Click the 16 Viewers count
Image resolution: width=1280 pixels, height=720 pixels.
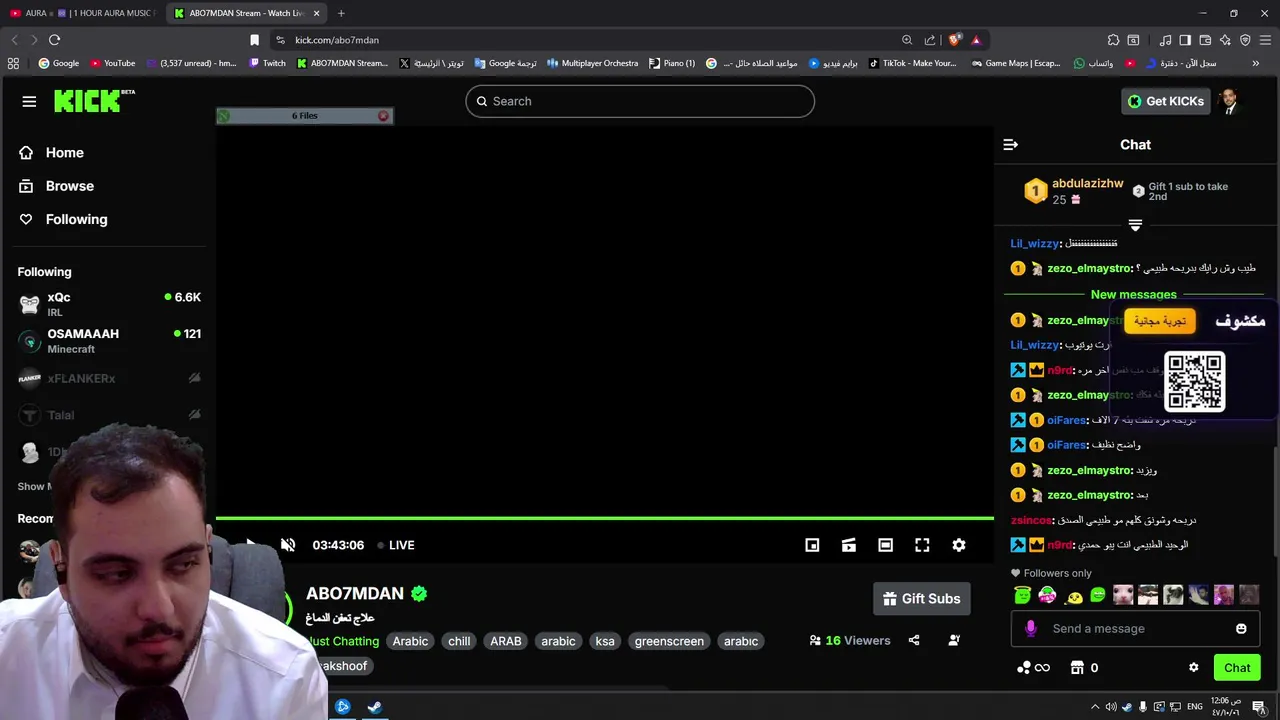click(850, 641)
